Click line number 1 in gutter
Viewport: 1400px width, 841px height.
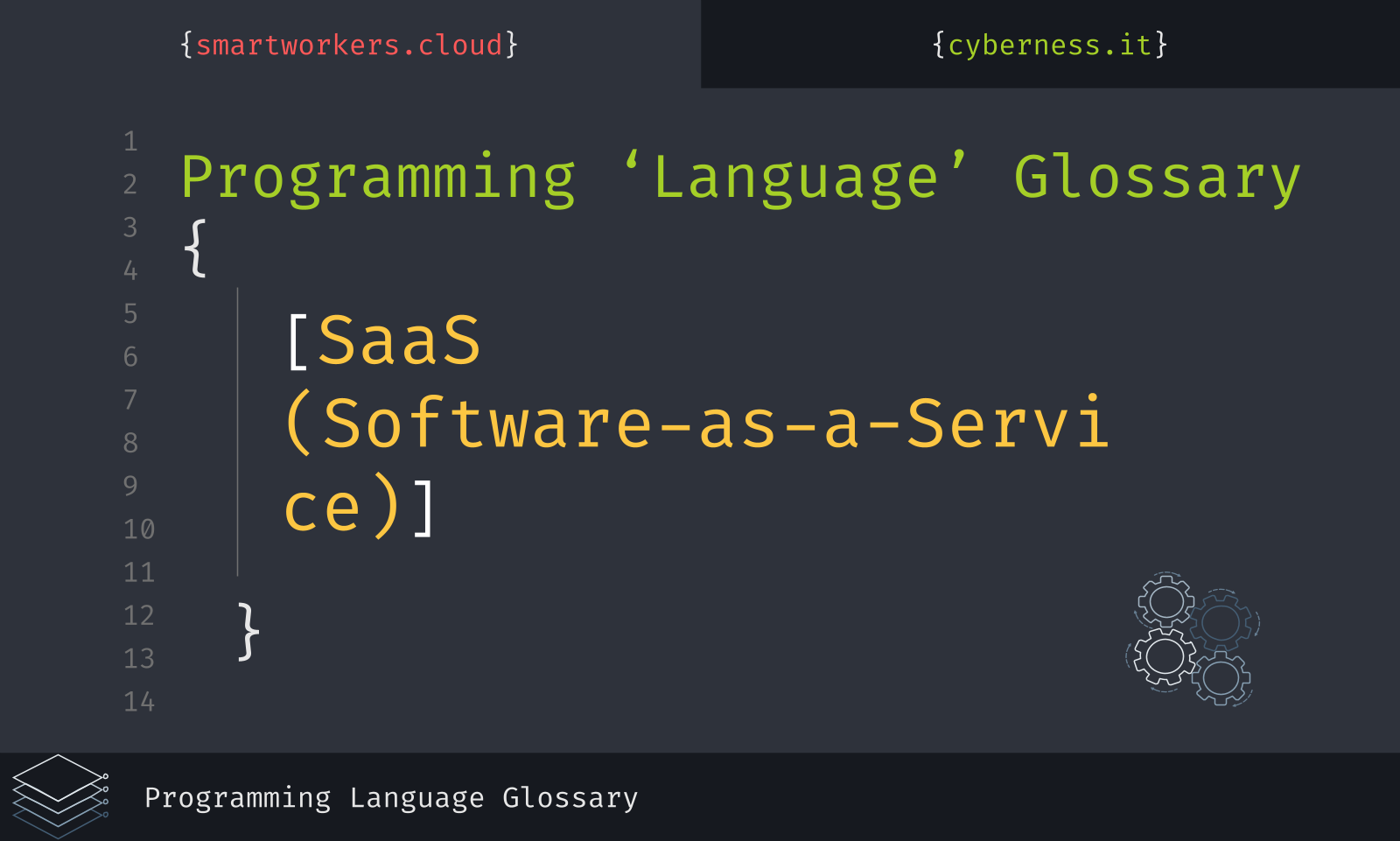130,142
